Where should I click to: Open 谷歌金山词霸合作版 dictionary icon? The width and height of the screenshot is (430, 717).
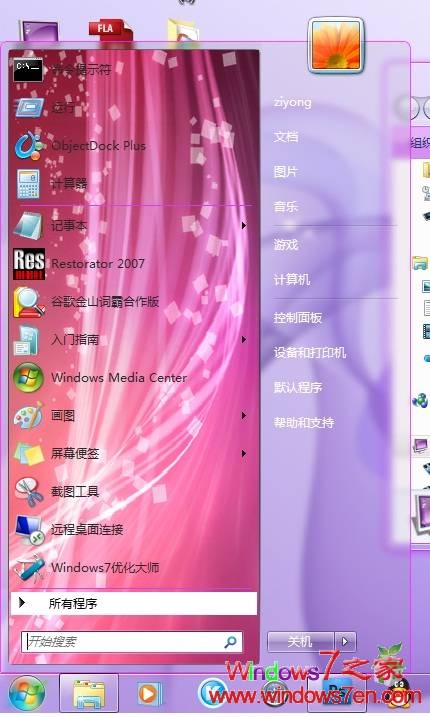coord(29,302)
